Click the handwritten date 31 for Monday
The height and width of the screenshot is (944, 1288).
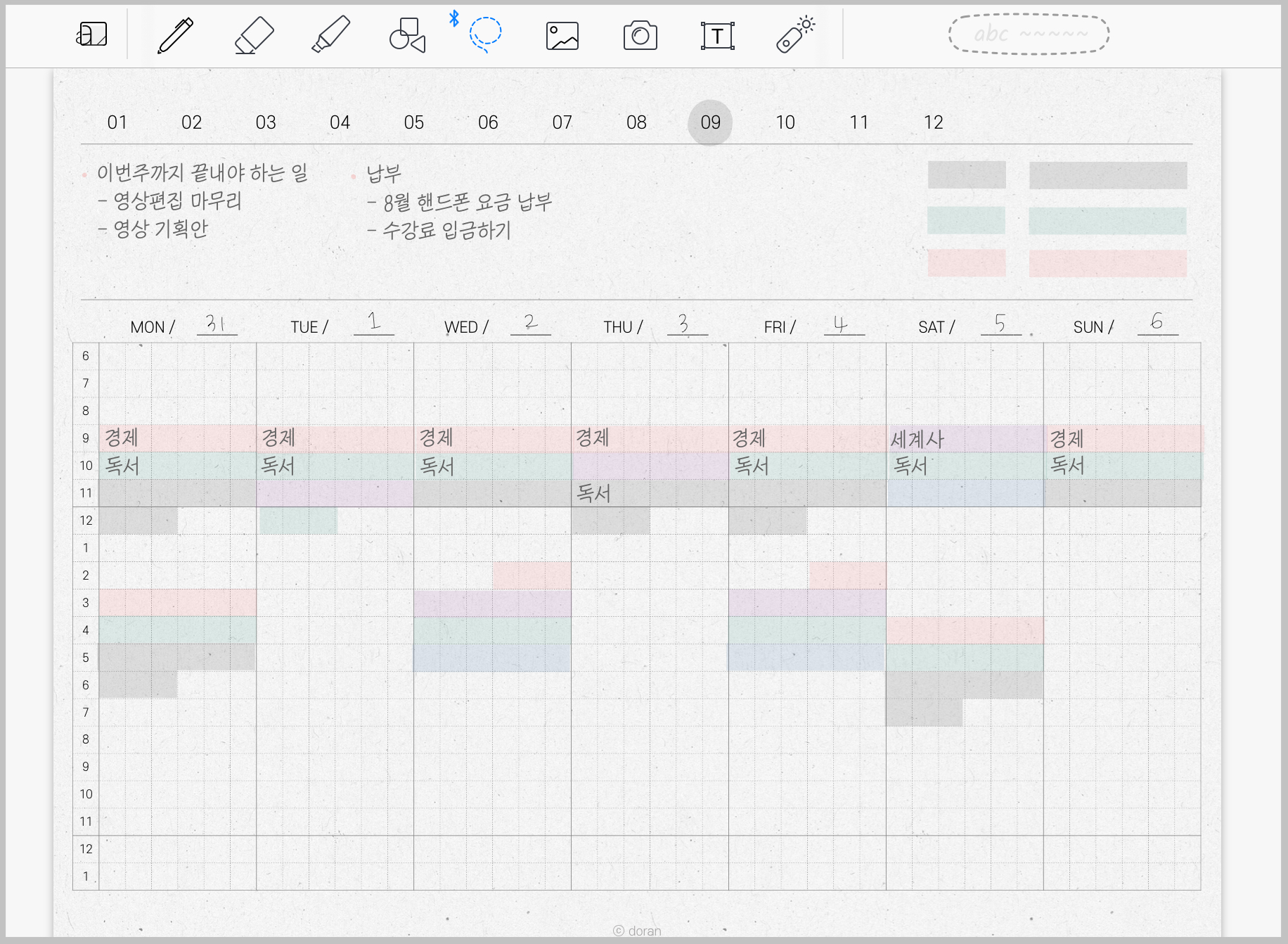[215, 323]
